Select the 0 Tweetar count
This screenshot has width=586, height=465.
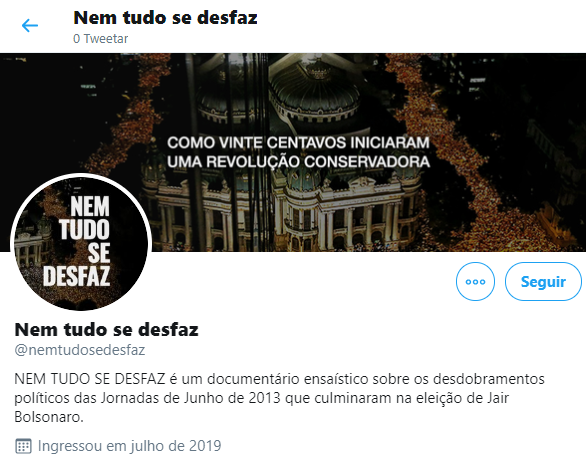[101, 39]
